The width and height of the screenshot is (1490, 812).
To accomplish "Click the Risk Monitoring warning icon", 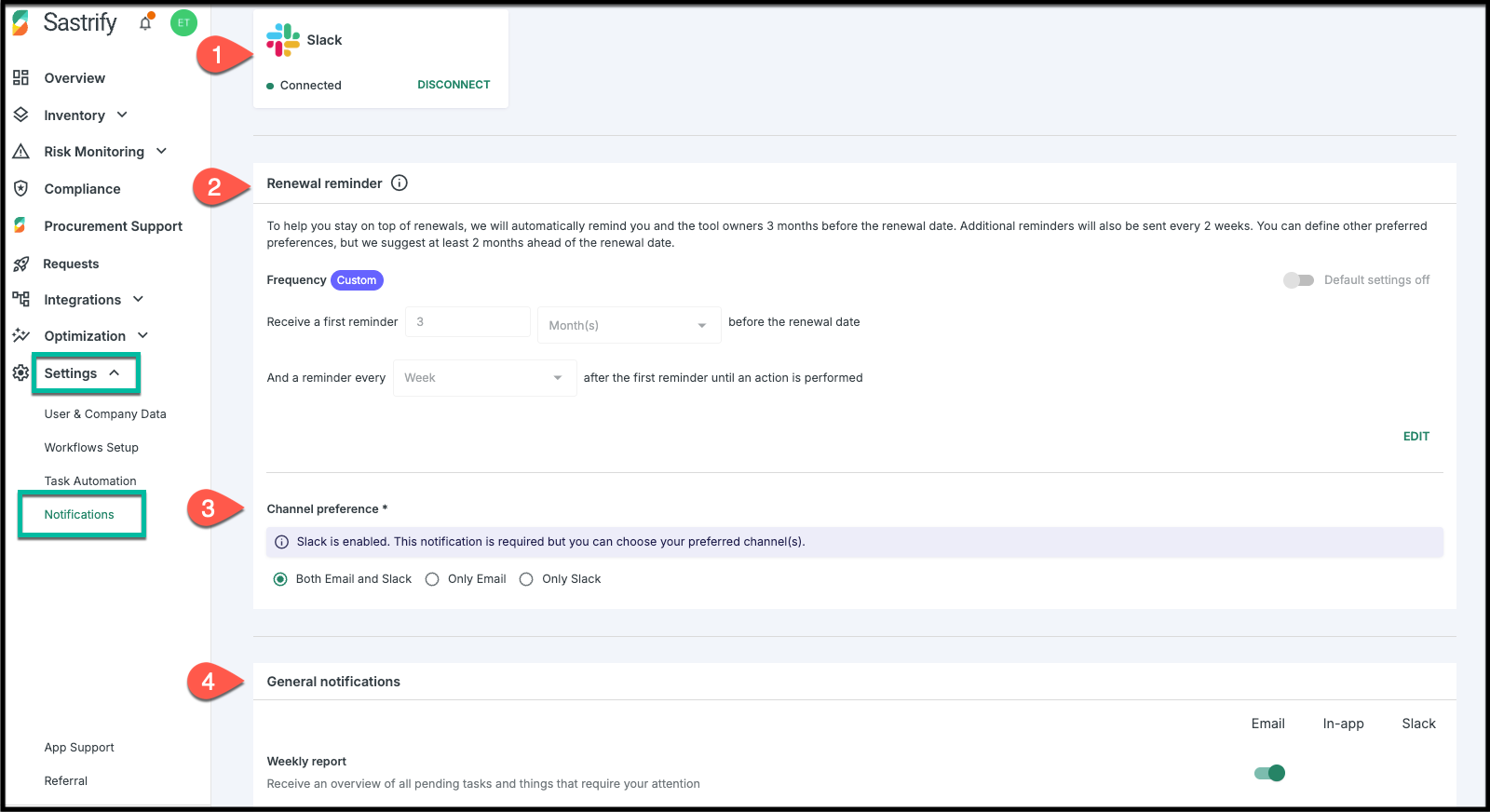I will click(x=20, y=151).
